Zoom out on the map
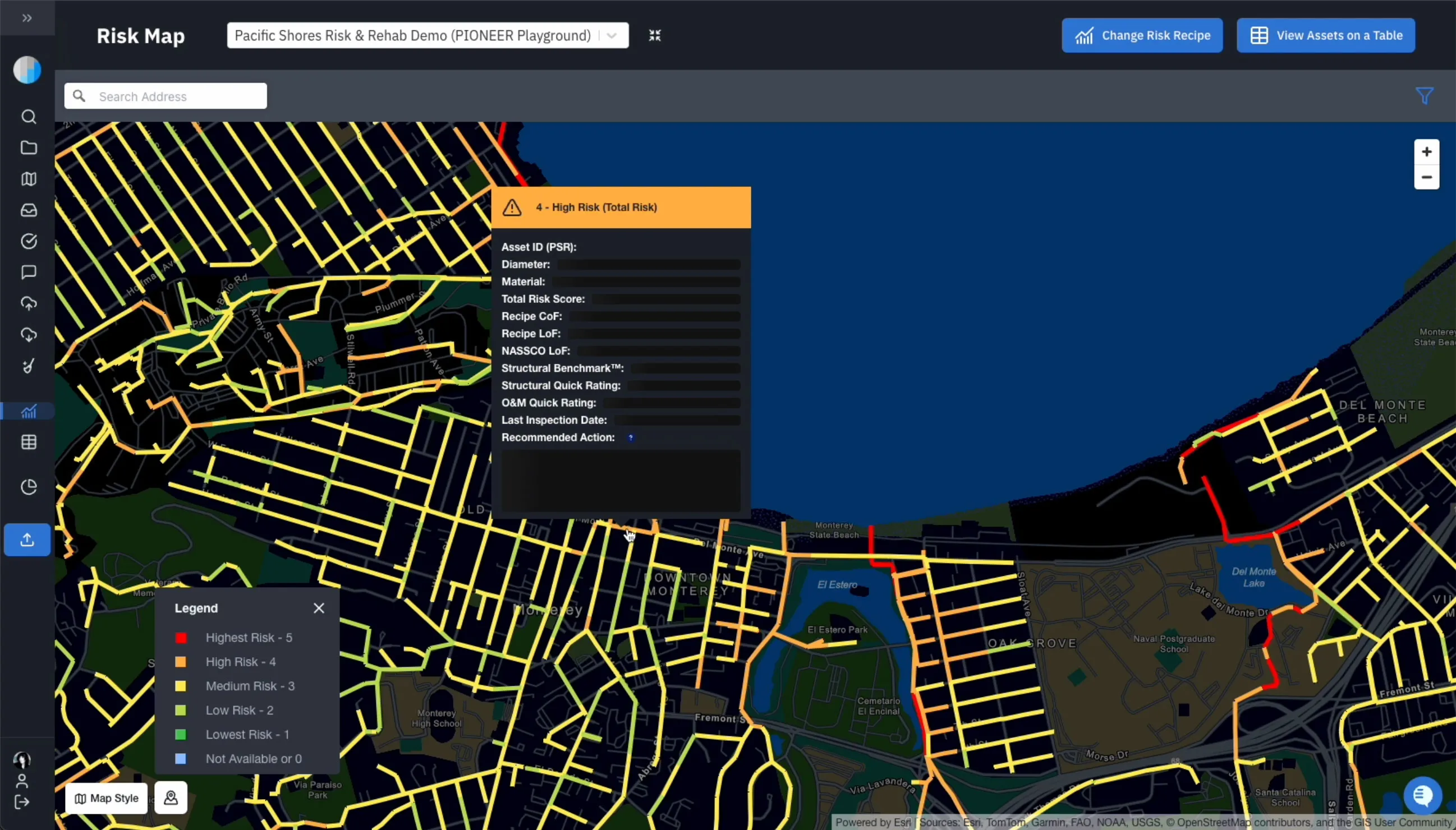Screen dimensions: 1456x830 (x=1426, y=177)
